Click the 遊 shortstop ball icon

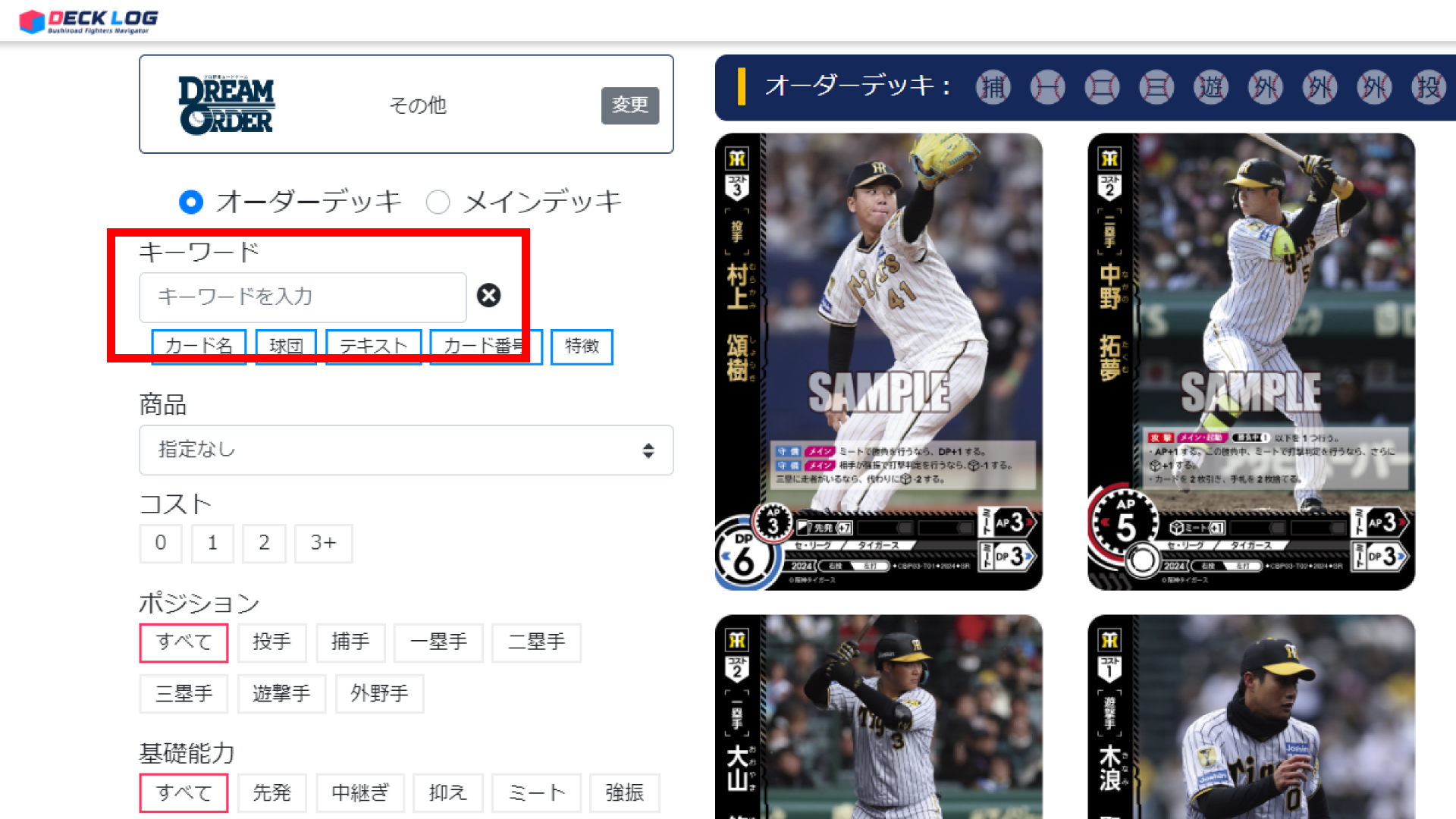point(1211,87)
